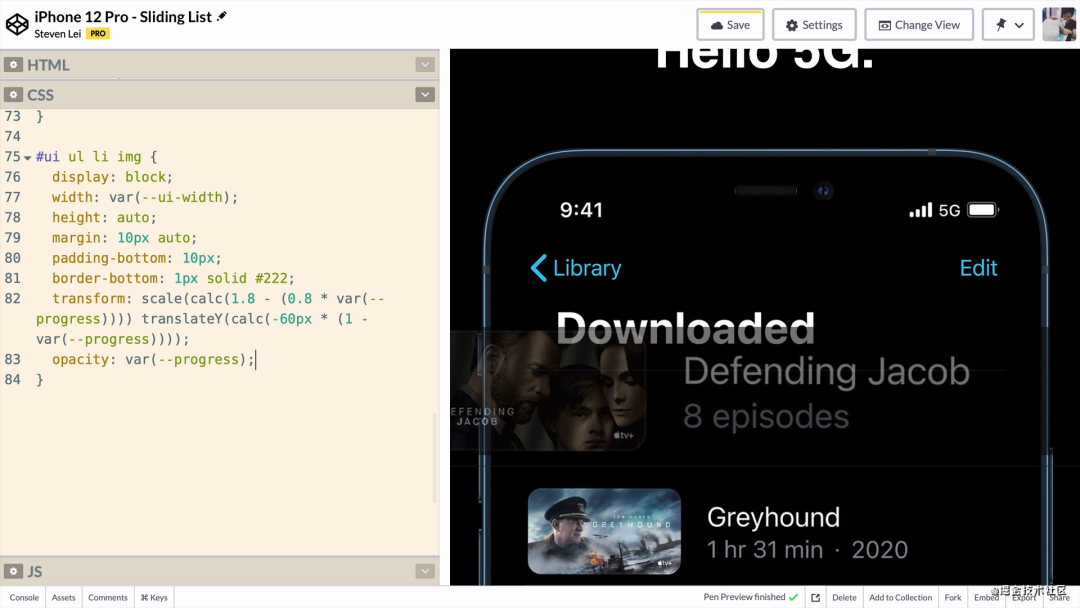Click the PRO badge

(98, 33)
